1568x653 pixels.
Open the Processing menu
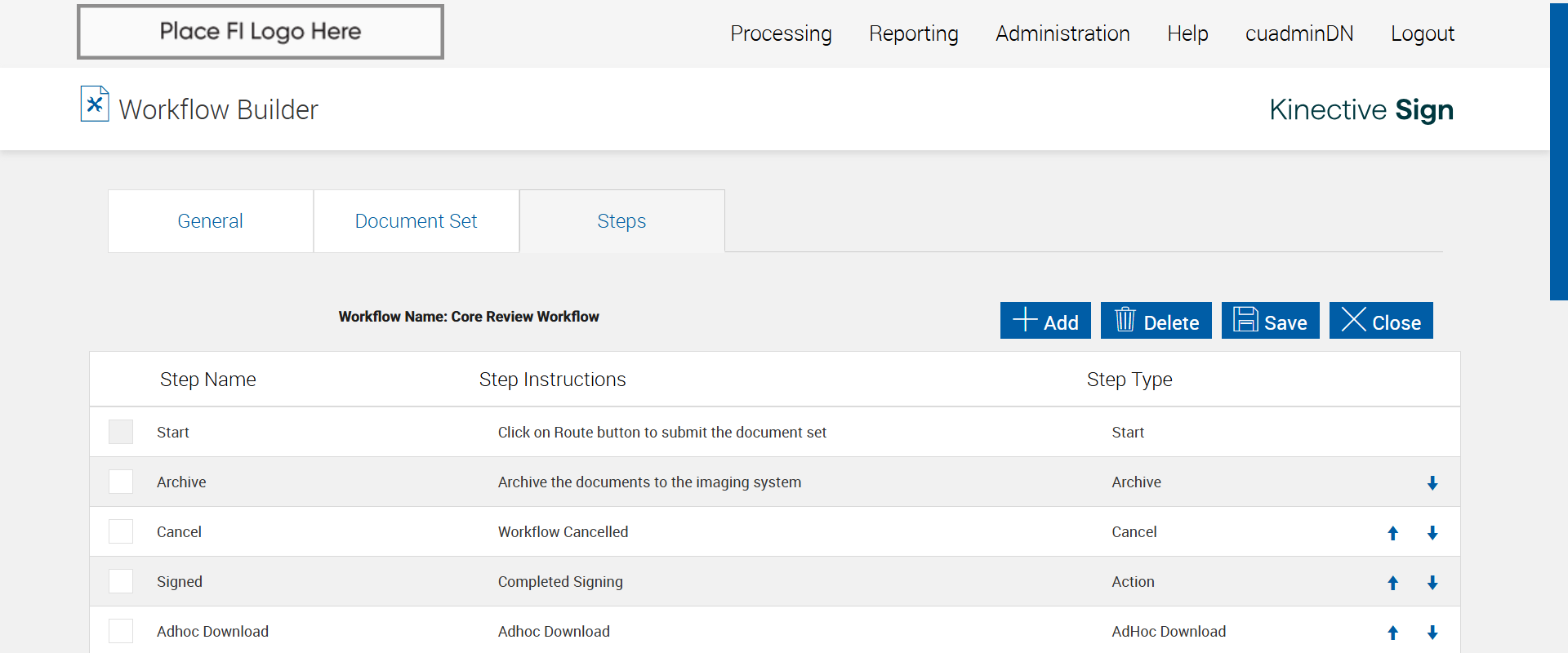pyautogui.click(x=781, y=33)
